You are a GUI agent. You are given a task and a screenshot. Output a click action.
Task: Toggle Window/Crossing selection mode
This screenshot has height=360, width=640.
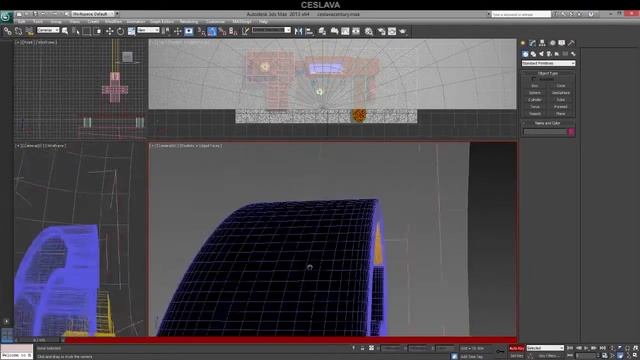tap(98, 31)
